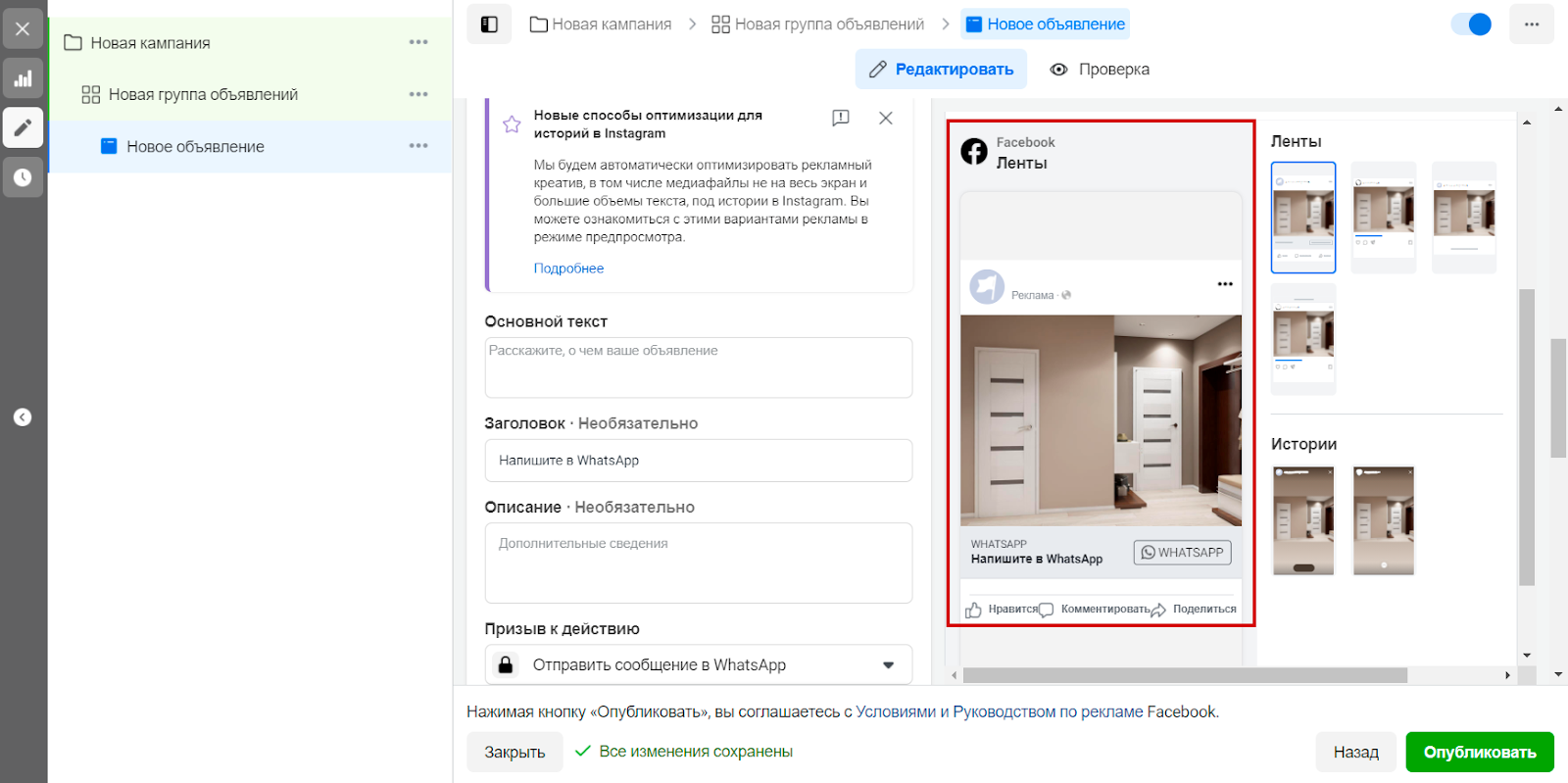The width and height of the screenshot is (1568, 783).
Task: Click the WHATSAPP button in the ad preview
Action: tap(1183, 553)
